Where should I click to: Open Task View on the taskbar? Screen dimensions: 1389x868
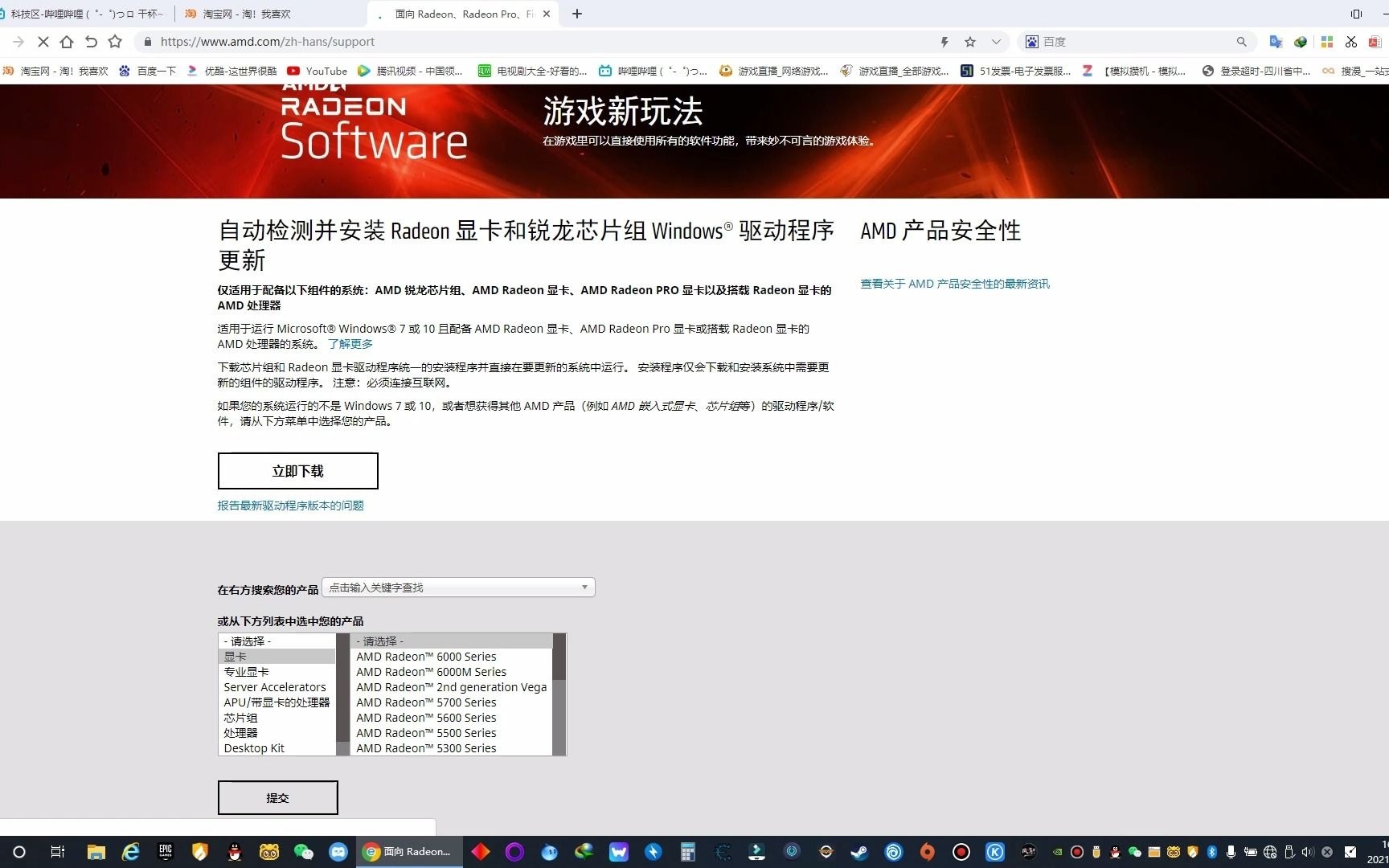point(57,852)
